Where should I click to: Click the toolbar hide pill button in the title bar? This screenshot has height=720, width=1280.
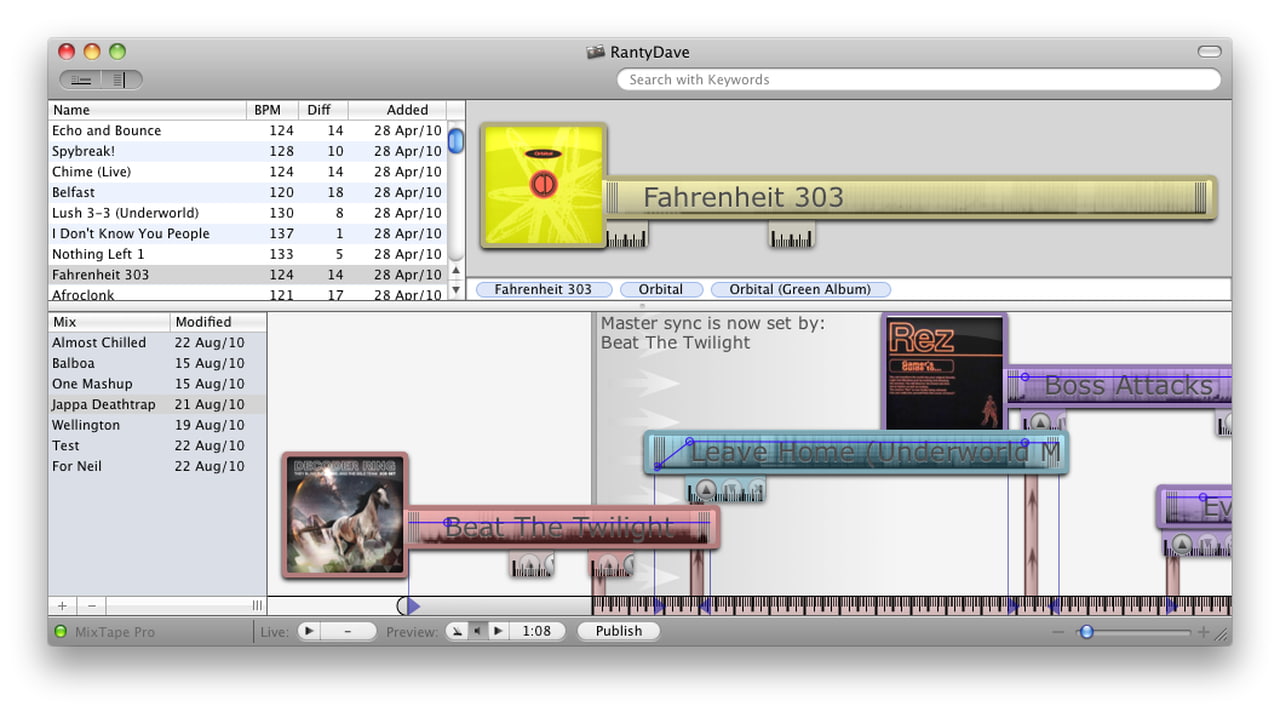(x=1209, y=52)
